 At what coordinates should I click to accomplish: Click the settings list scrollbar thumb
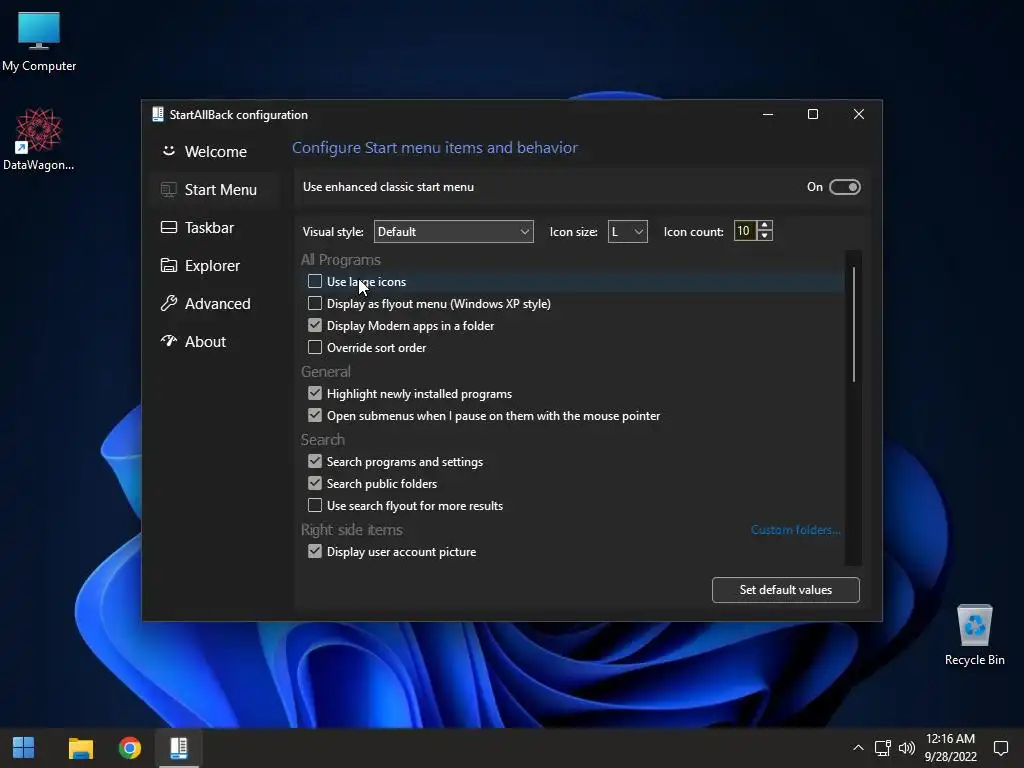pyautogui.click(x=854, y=324)
